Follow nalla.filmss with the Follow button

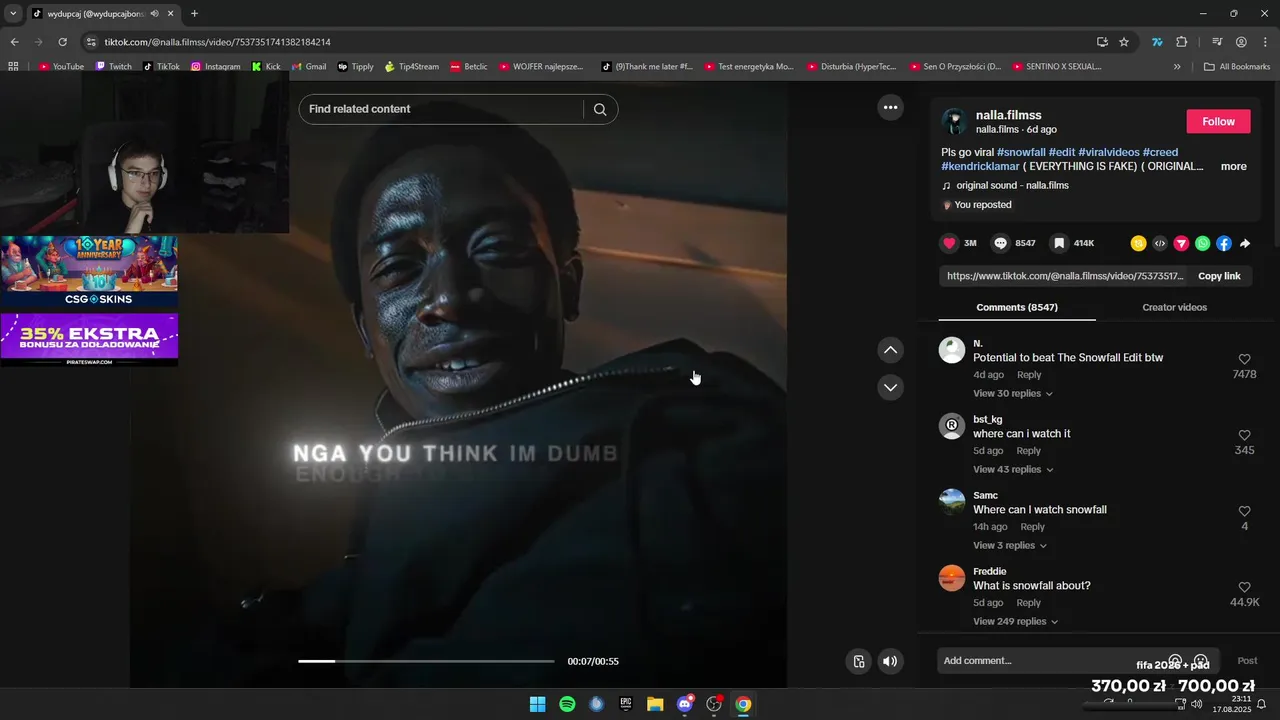(x=1218, y=121)
